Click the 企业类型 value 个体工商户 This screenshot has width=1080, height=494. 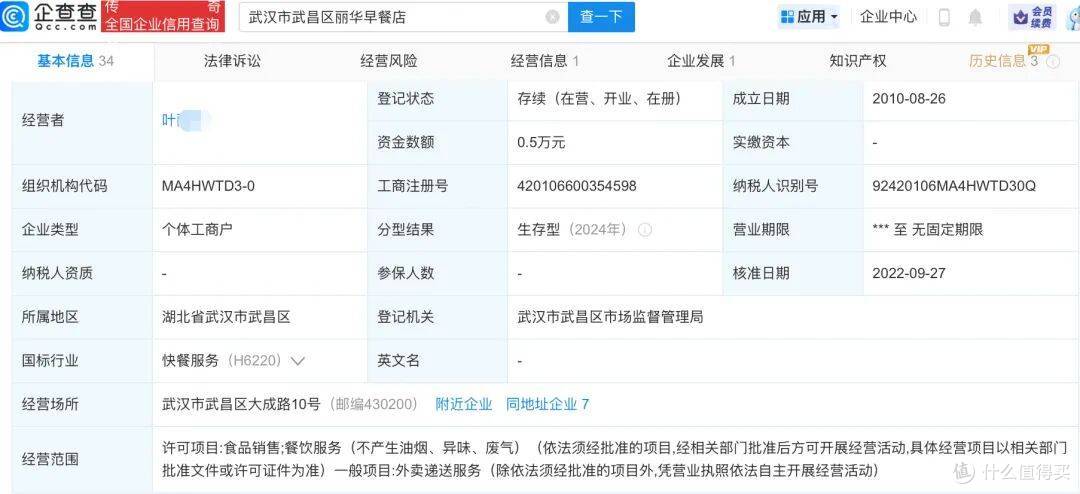(x=197, y=229)
